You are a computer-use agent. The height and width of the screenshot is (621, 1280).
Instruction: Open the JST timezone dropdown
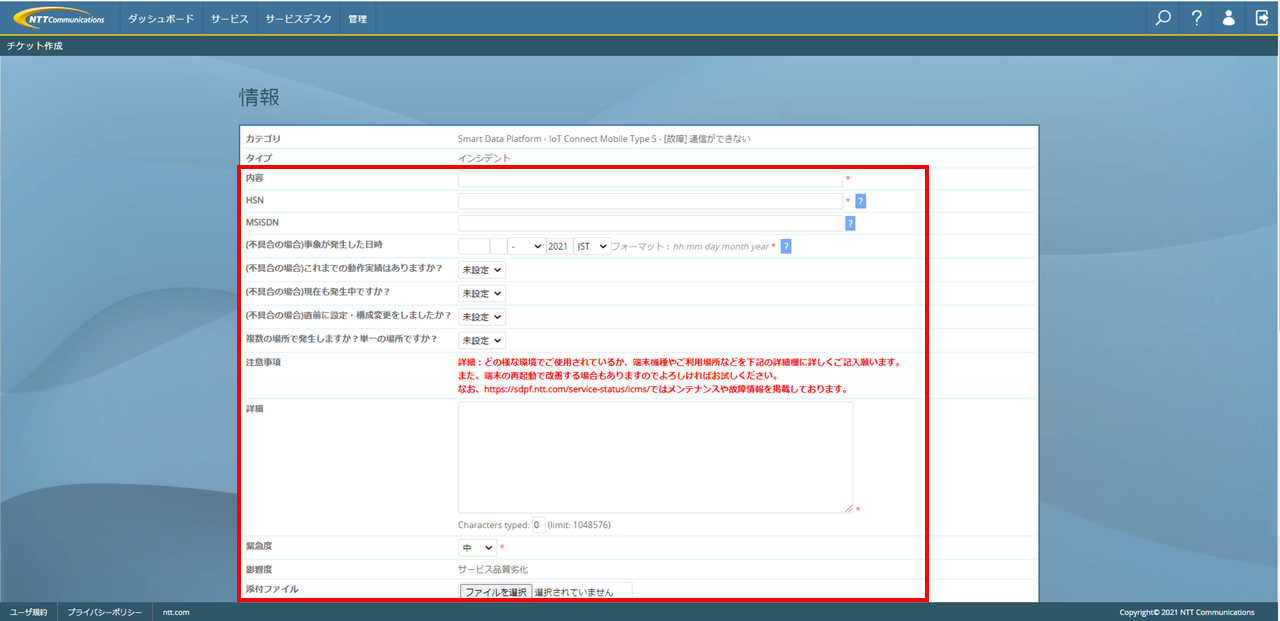[x=591, y=246]
